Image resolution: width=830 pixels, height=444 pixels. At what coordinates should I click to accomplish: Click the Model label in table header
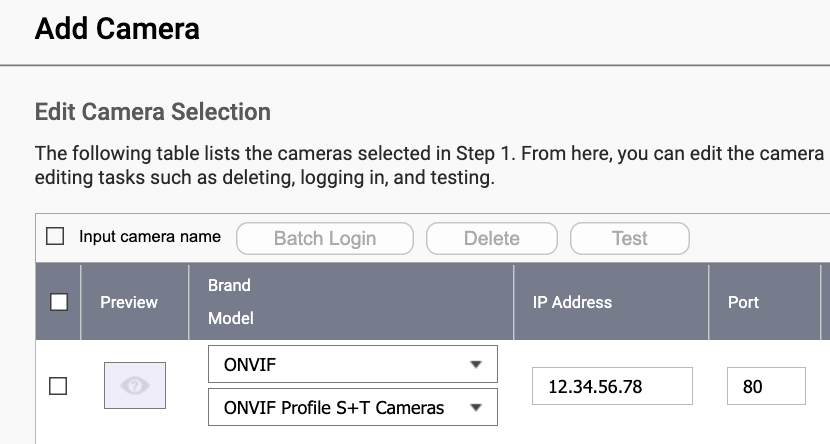(x=231, y=318)
